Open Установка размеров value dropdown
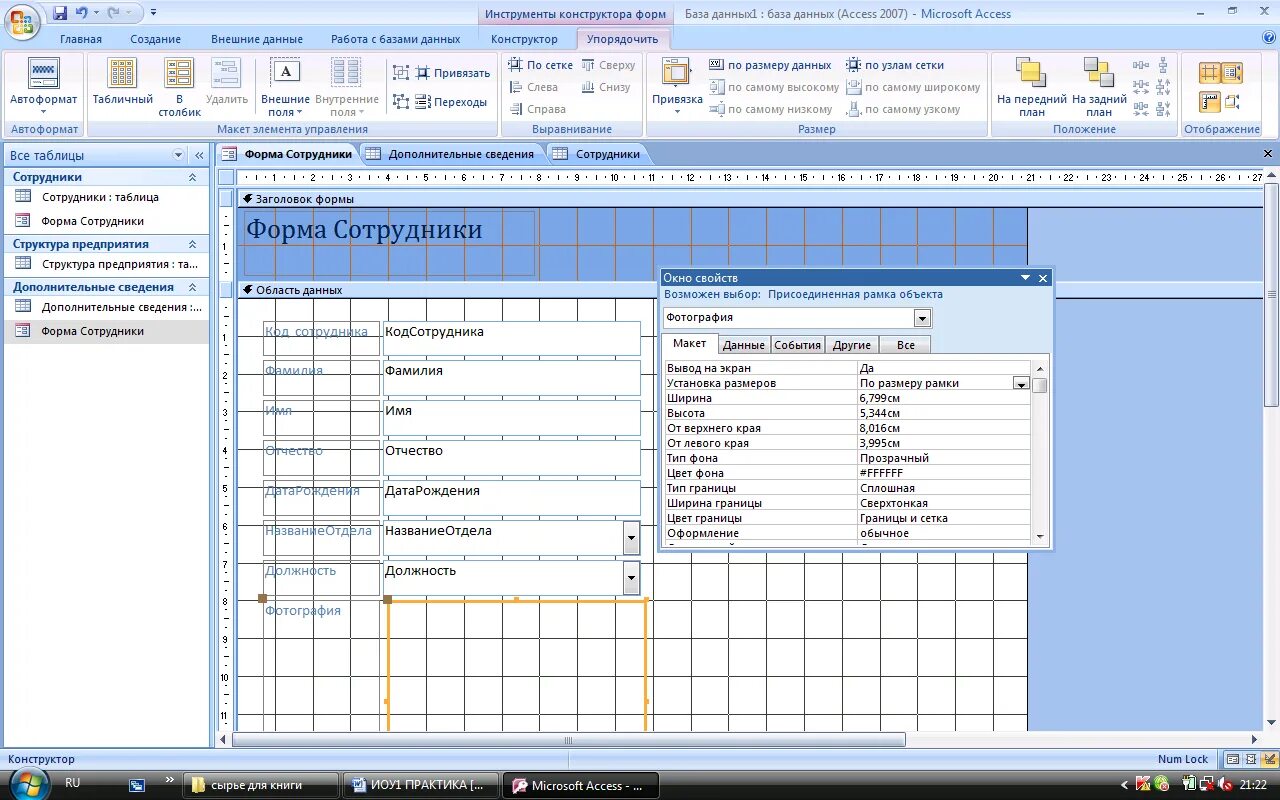 [1021, 384]
